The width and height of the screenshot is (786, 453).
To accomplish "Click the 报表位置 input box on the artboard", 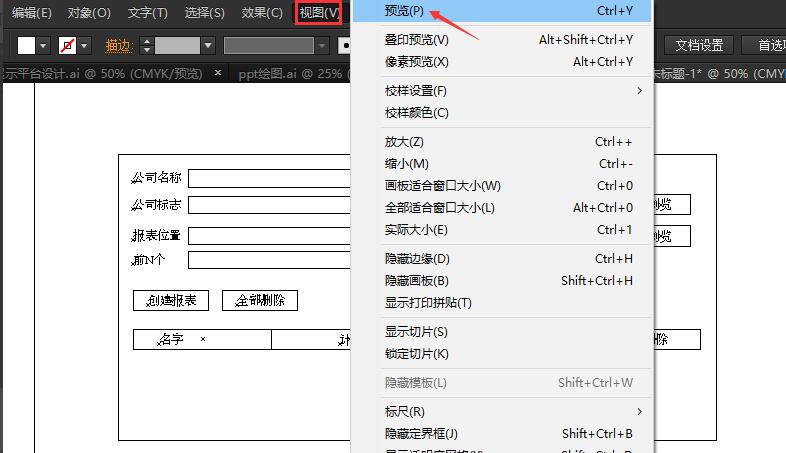I will point(269,236).
